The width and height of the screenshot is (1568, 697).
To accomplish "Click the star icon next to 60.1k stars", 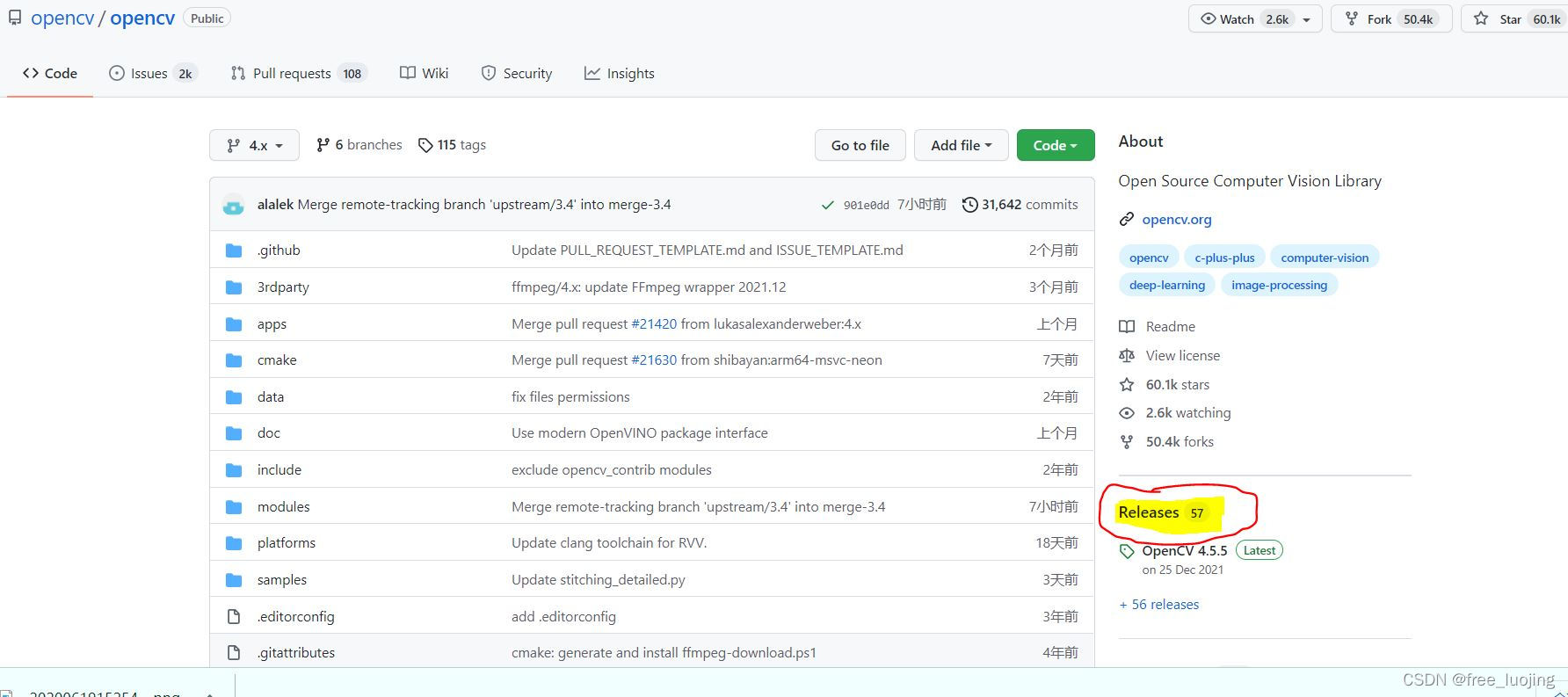I will coord(1127,385).
